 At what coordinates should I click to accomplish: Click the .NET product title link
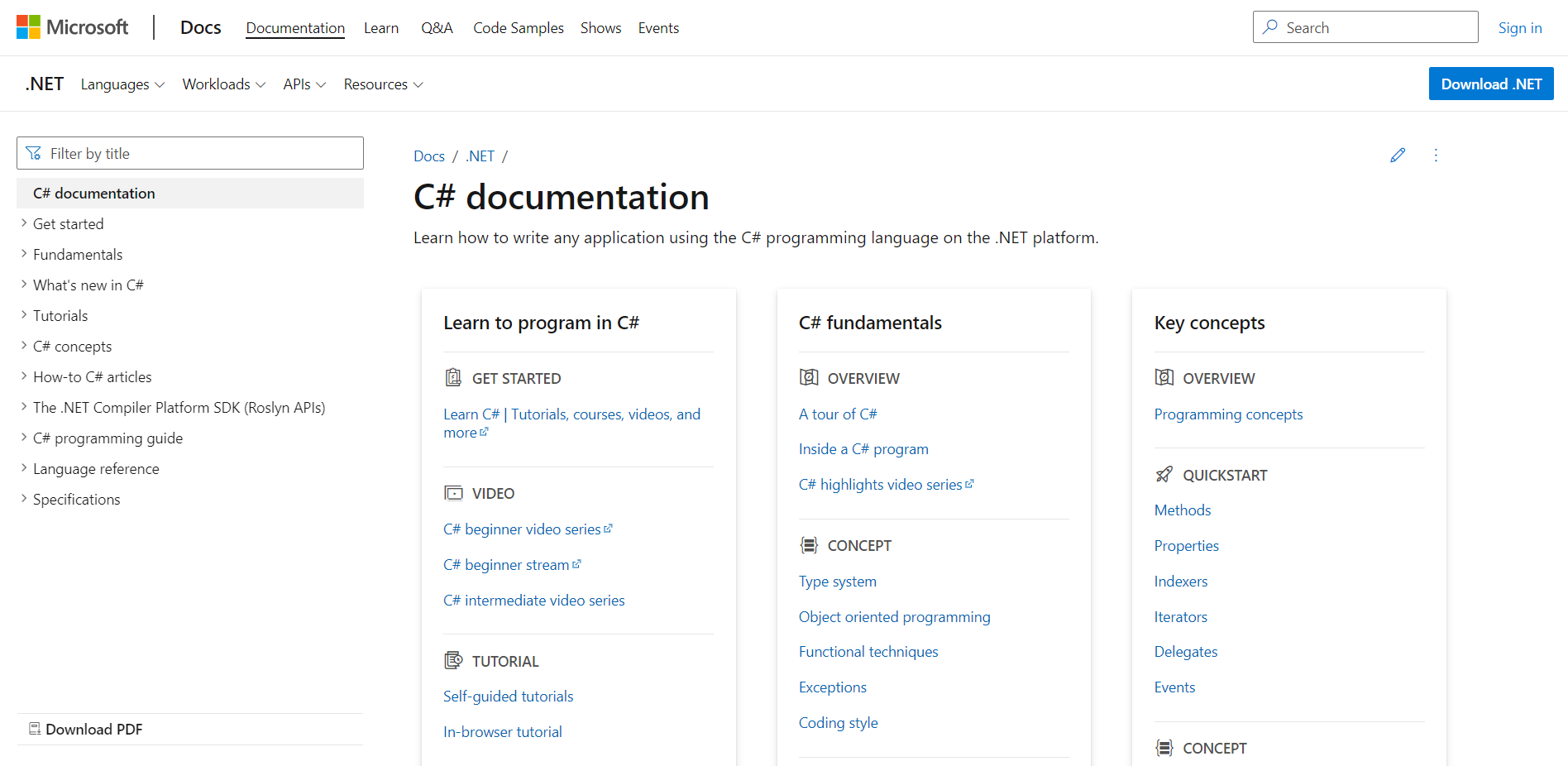pos(45,84)
